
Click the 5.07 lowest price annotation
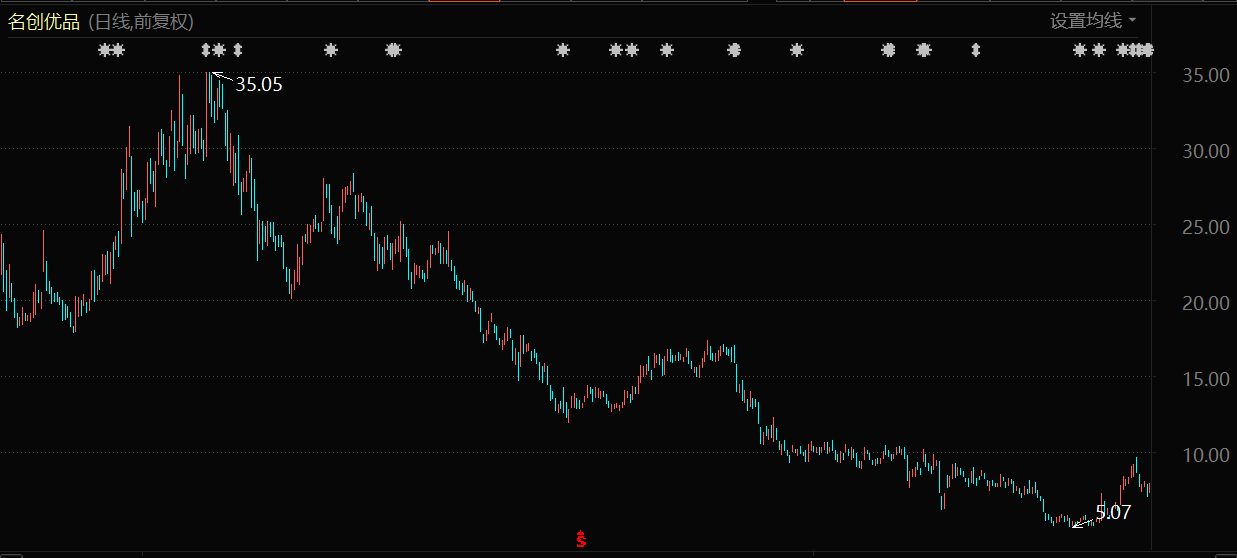[1113, 513]
